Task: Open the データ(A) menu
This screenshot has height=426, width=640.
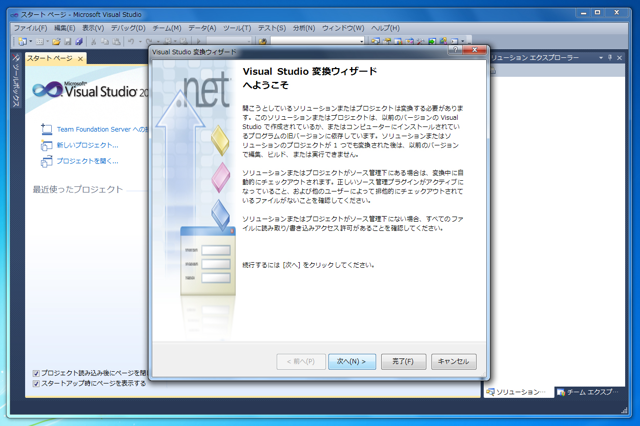Action: coord(202,28)
